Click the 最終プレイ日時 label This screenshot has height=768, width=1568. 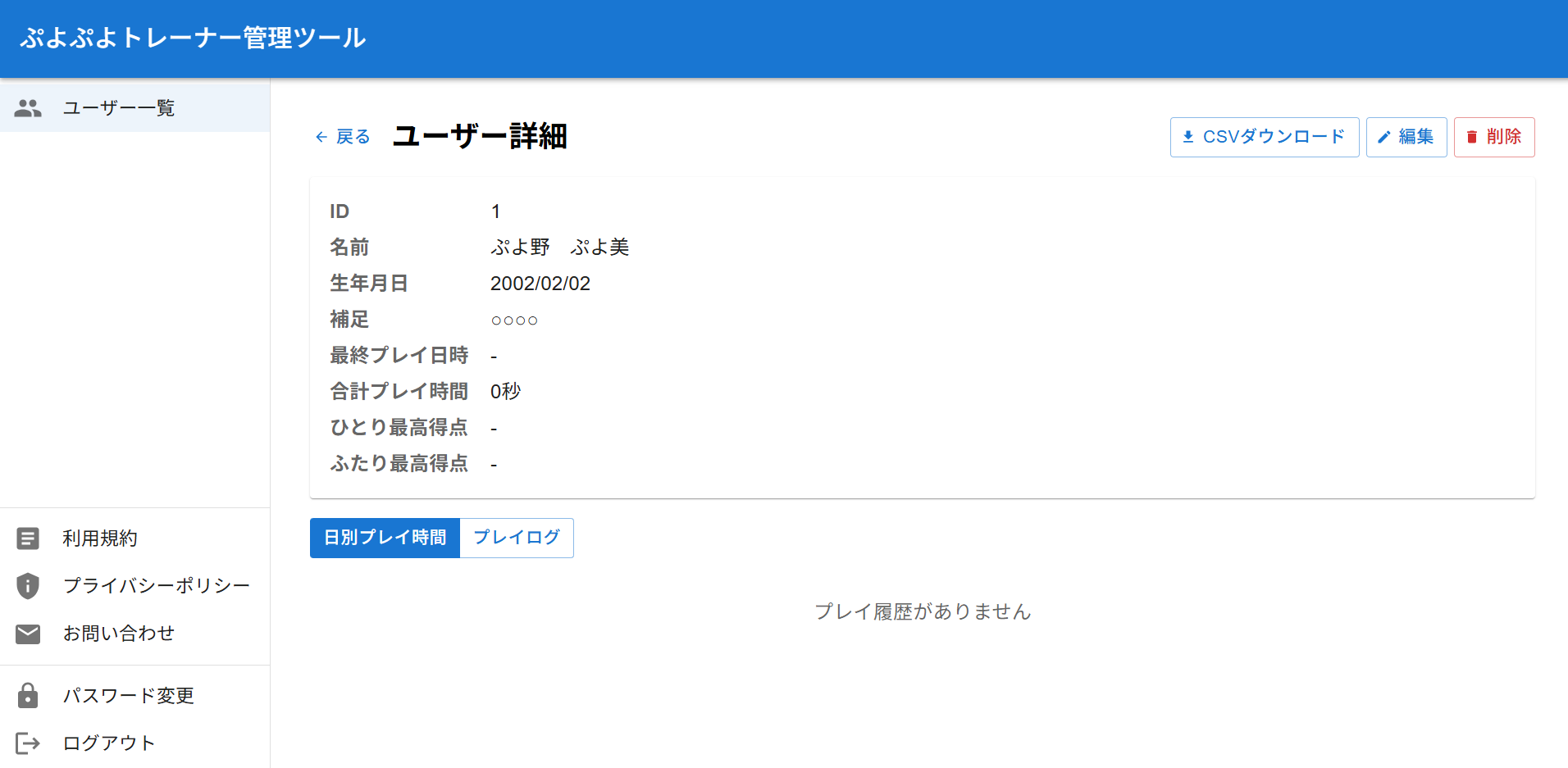tap(399, 356)
